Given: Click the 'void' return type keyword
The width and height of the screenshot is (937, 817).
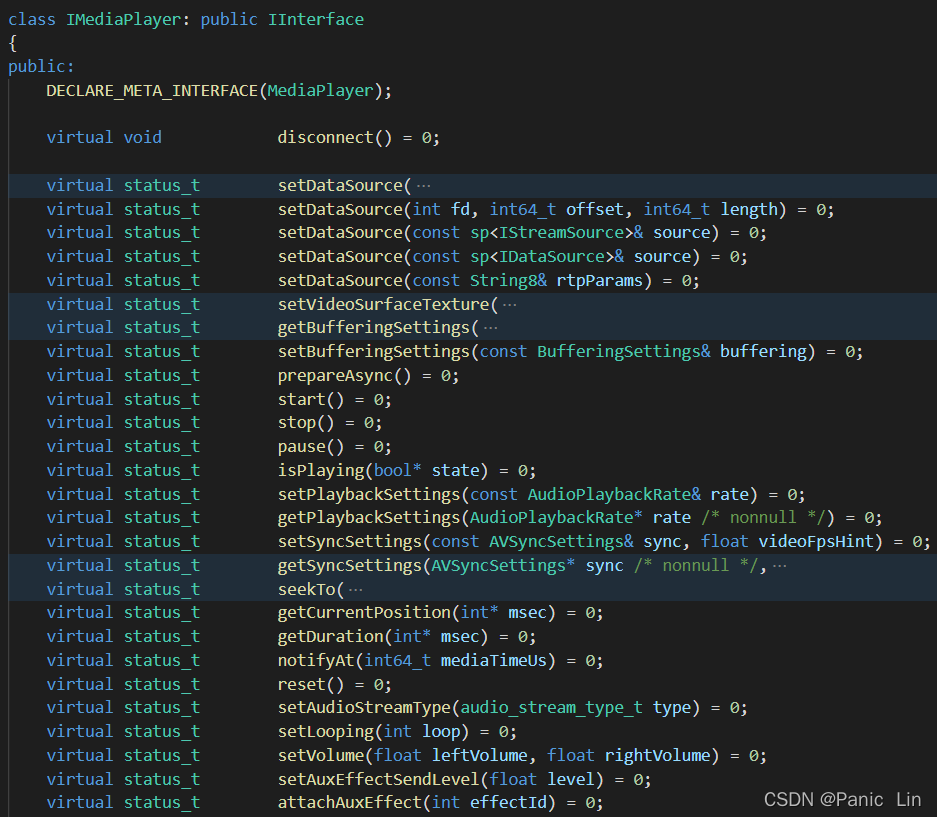Looking at the screenshot, I should (x=142, y=138).
